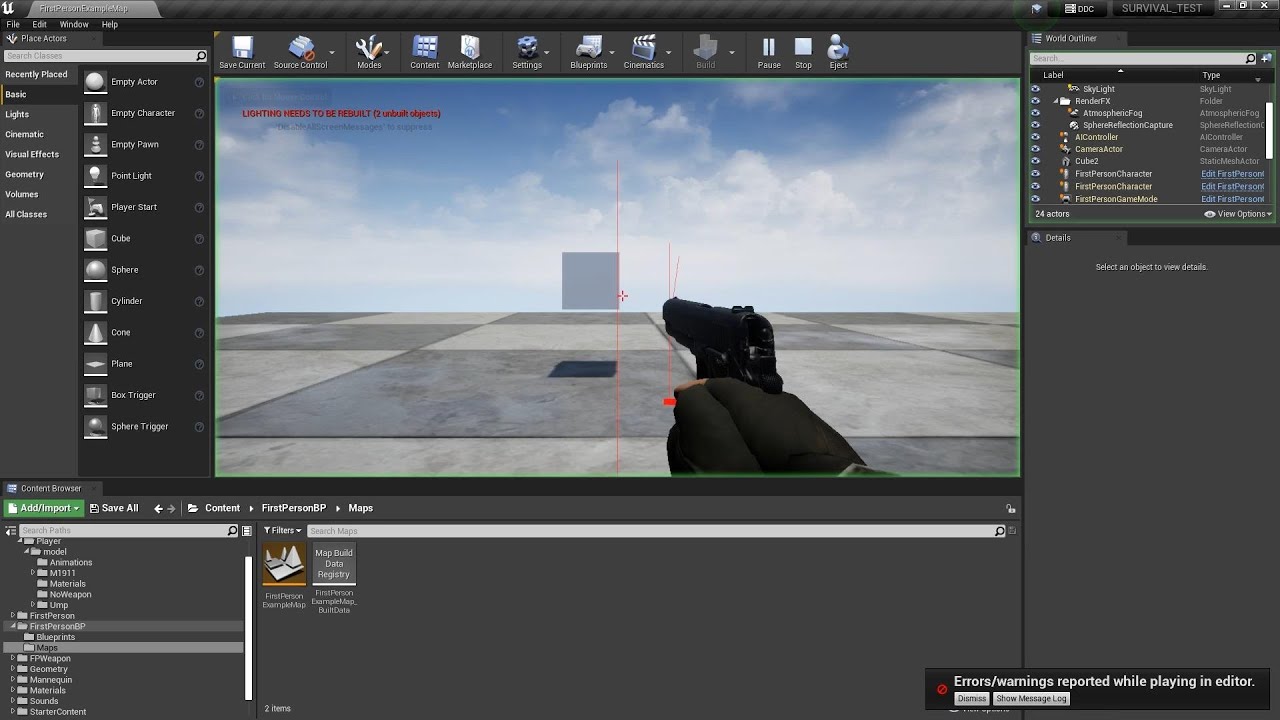1280x720 pixels.
Task: Click Show Message Log button
Action: point(1031,699)
